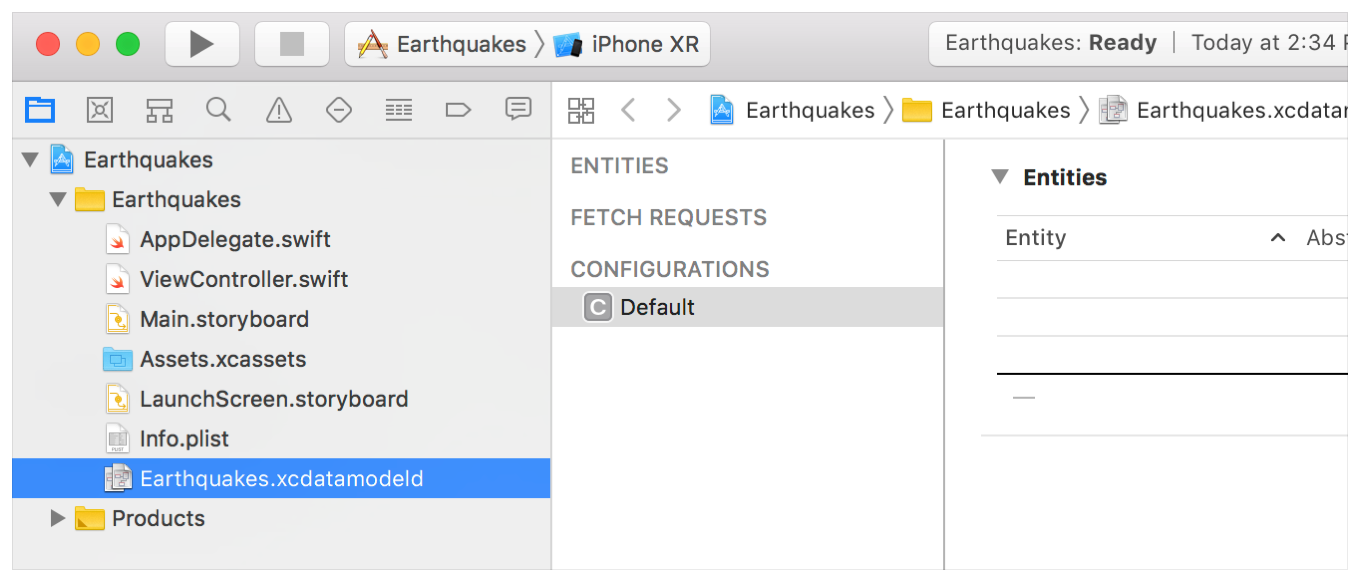
Task: Open the Breakpoint navigator
Action: click(x=458, y=110)
